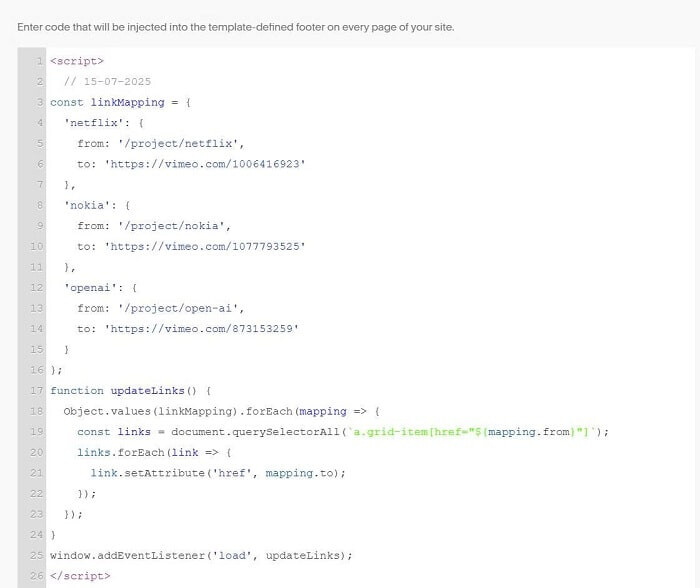Click line number 7 in the gutter

[40, 185]
